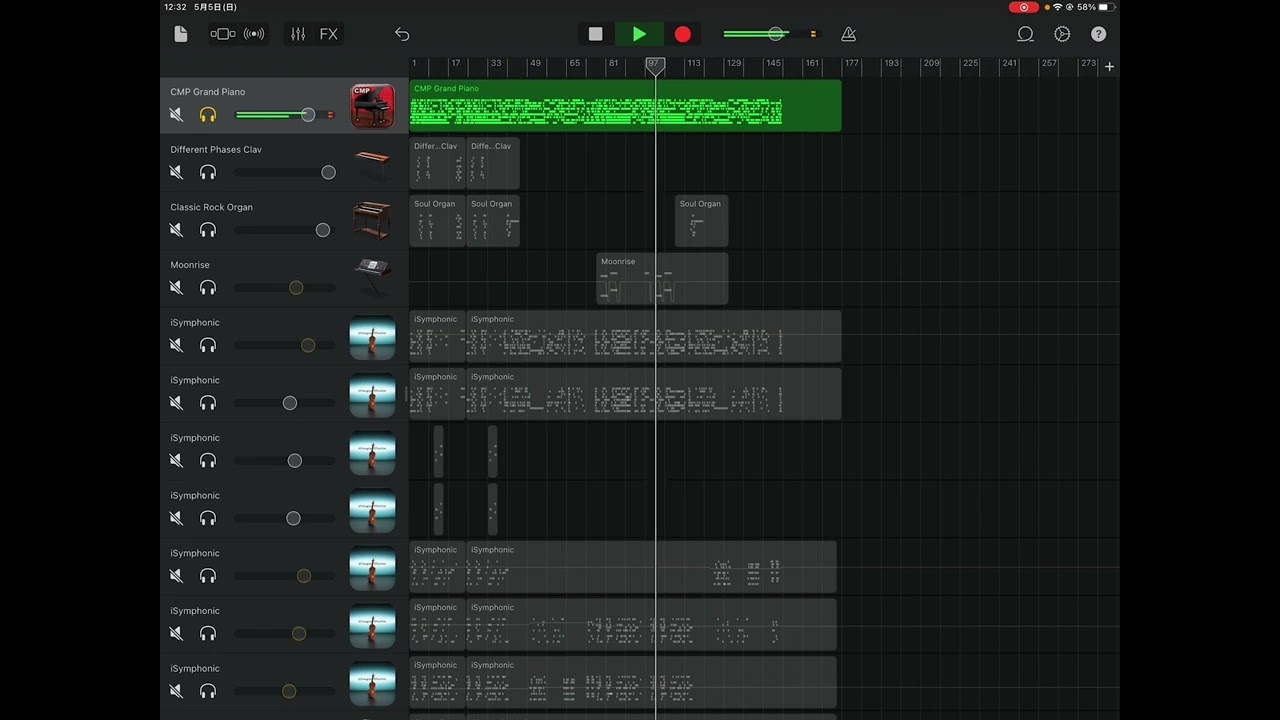Open song settings gear
1280x720 pixels.
pyautogui.click(x=1062, y=34)
